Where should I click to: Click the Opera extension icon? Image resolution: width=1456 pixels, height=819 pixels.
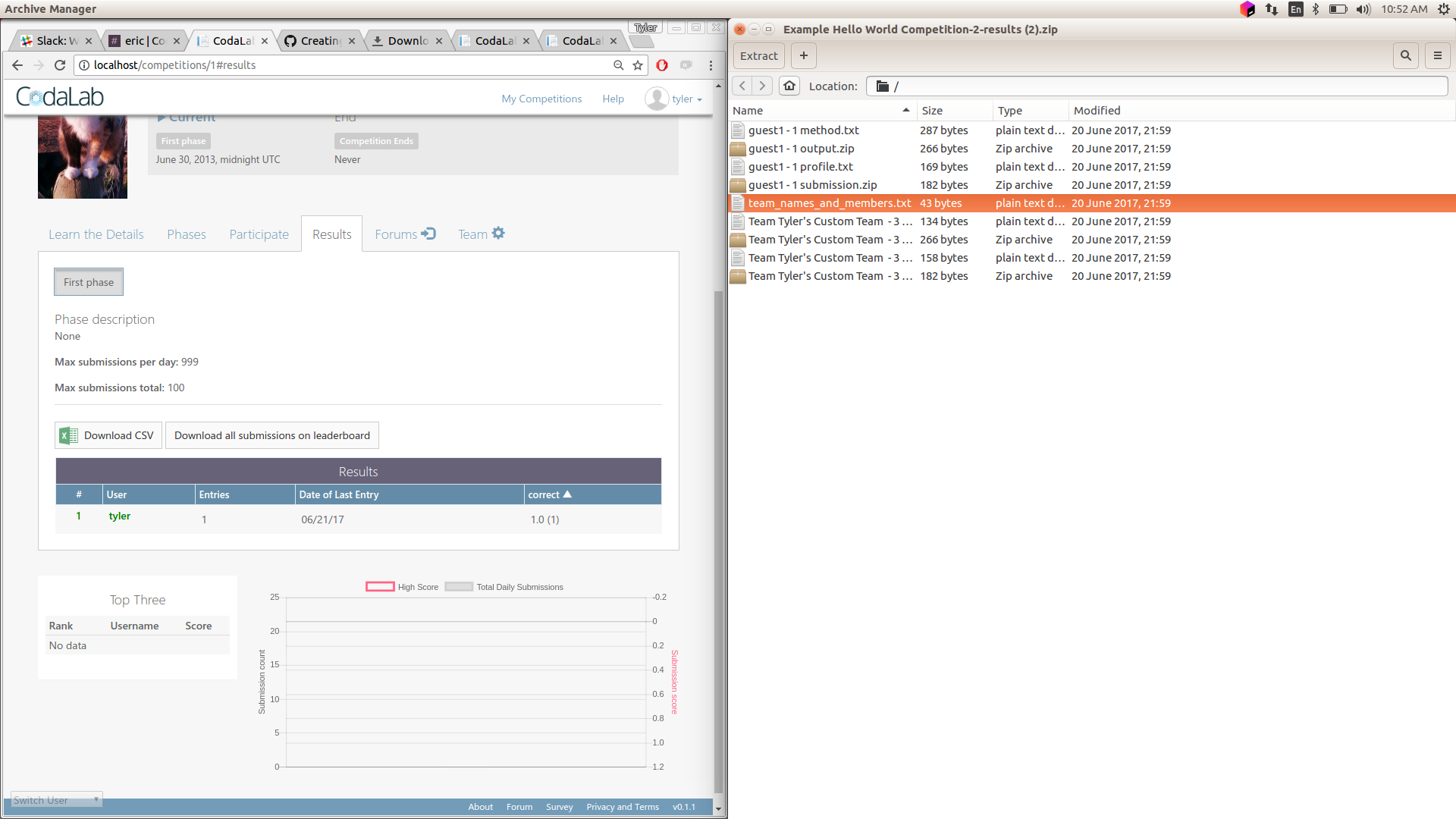662,65
